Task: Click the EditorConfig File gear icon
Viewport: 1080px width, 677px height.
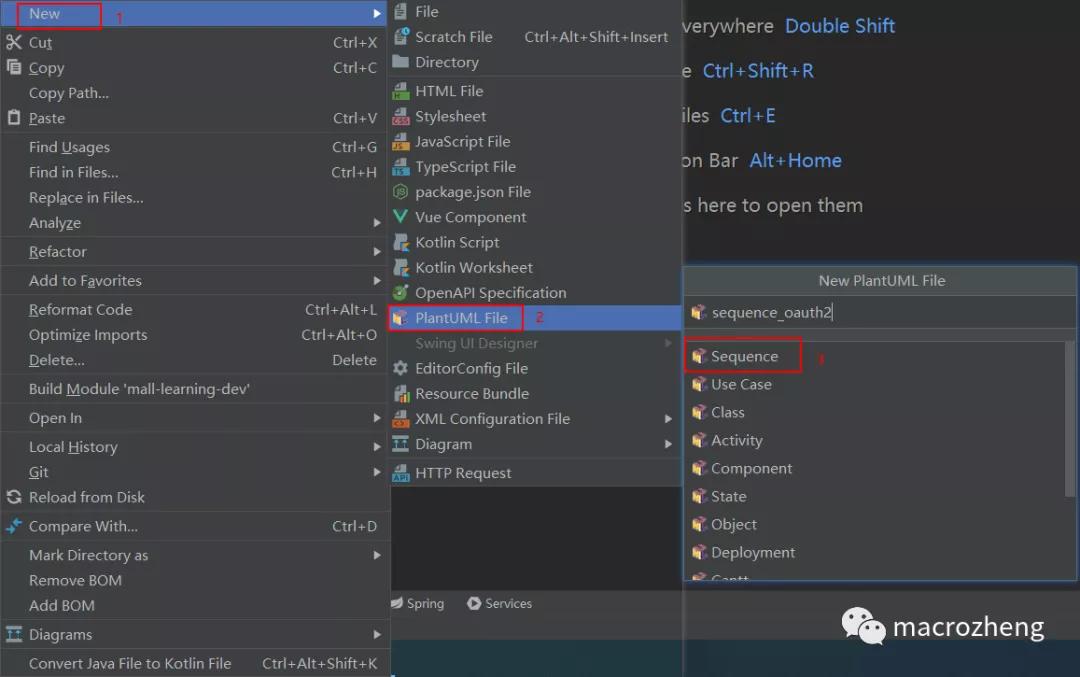Action: coord(400,368)
